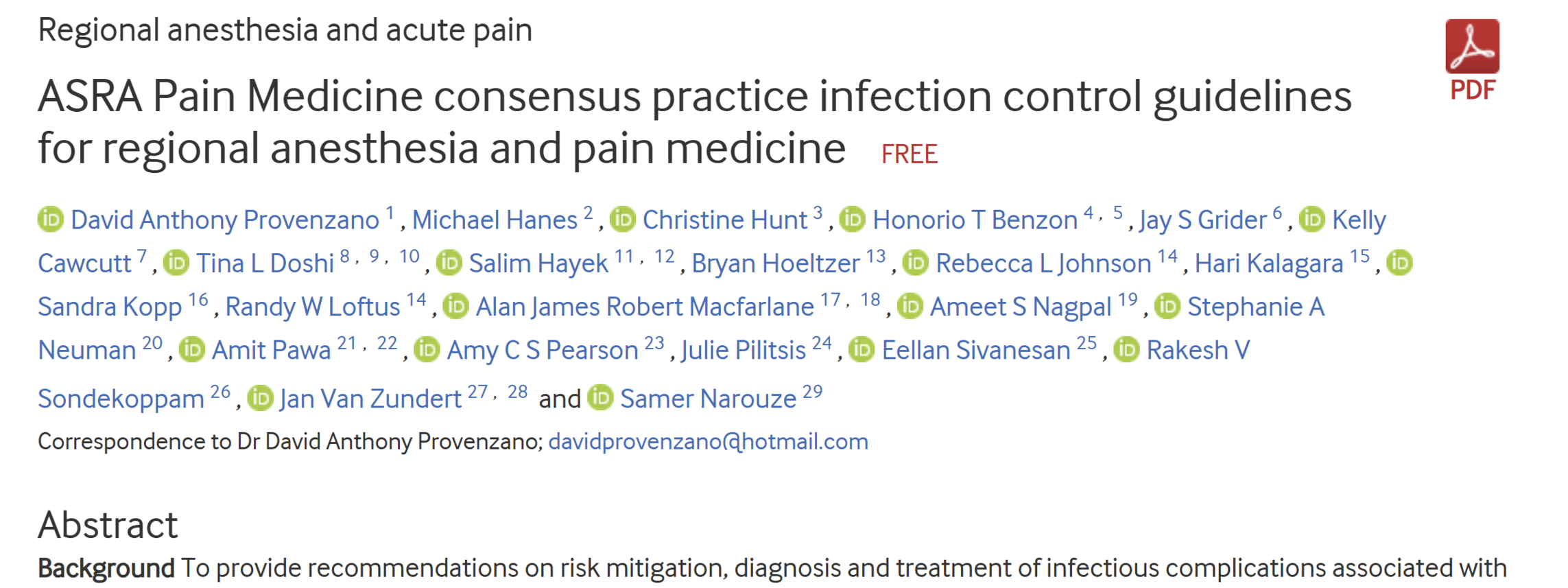Image resolution: width=1568 pixels, height=588 pixels.
Task: Open author link Michael Hanes
Action: pyautogui.click(x=495, y=220)
